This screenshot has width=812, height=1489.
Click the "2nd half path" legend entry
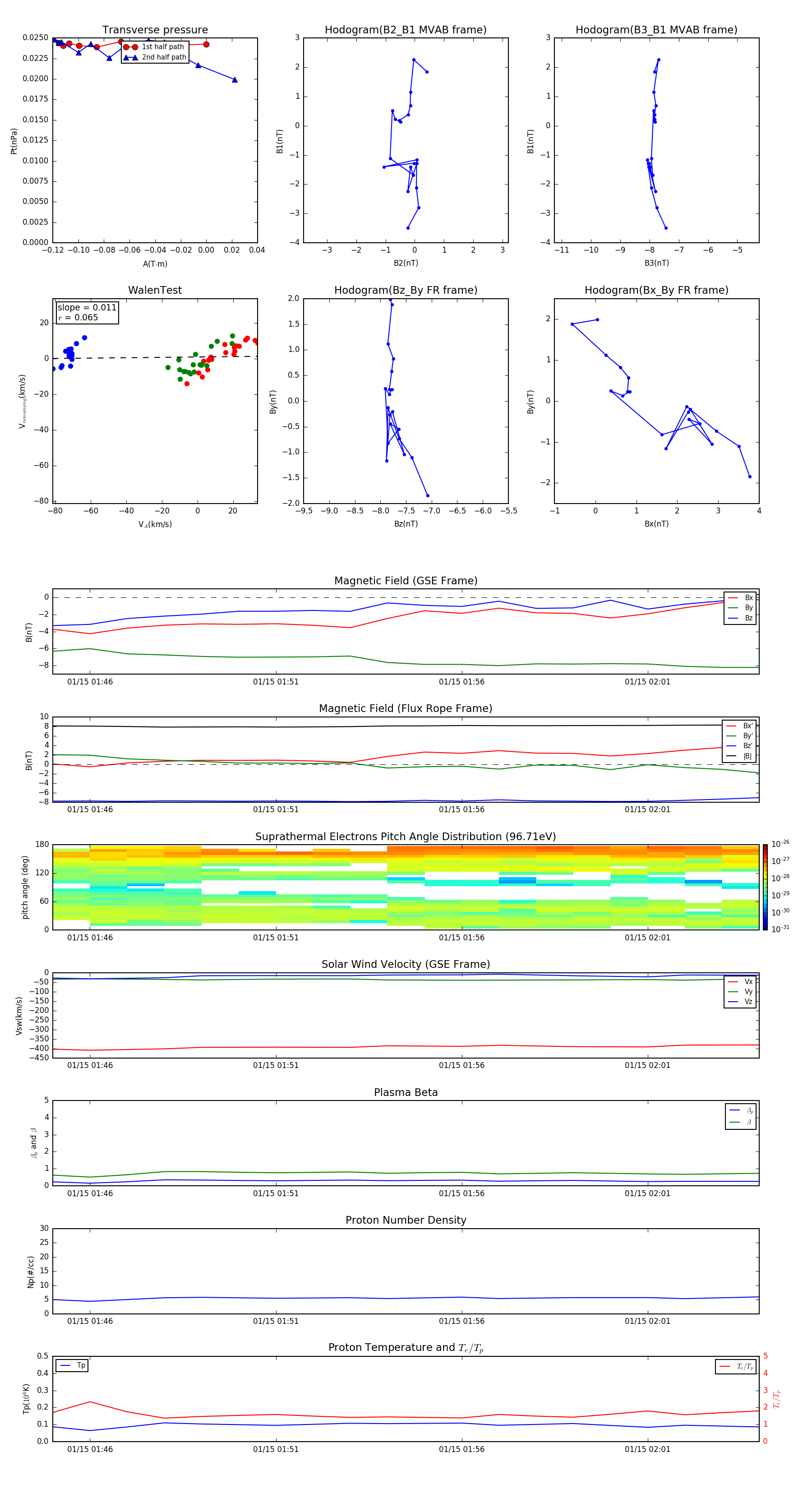pos(154,57)
